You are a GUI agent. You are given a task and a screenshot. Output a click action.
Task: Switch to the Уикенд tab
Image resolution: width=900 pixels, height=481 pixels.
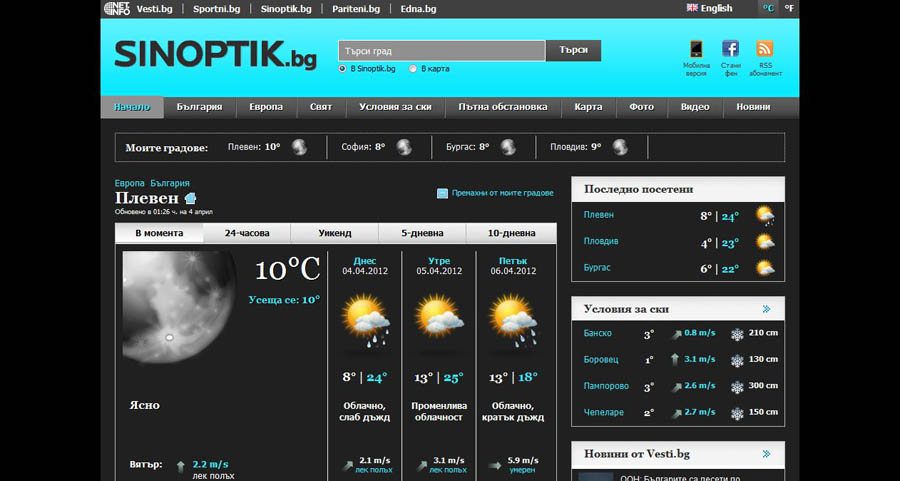[x=335, y=233]
